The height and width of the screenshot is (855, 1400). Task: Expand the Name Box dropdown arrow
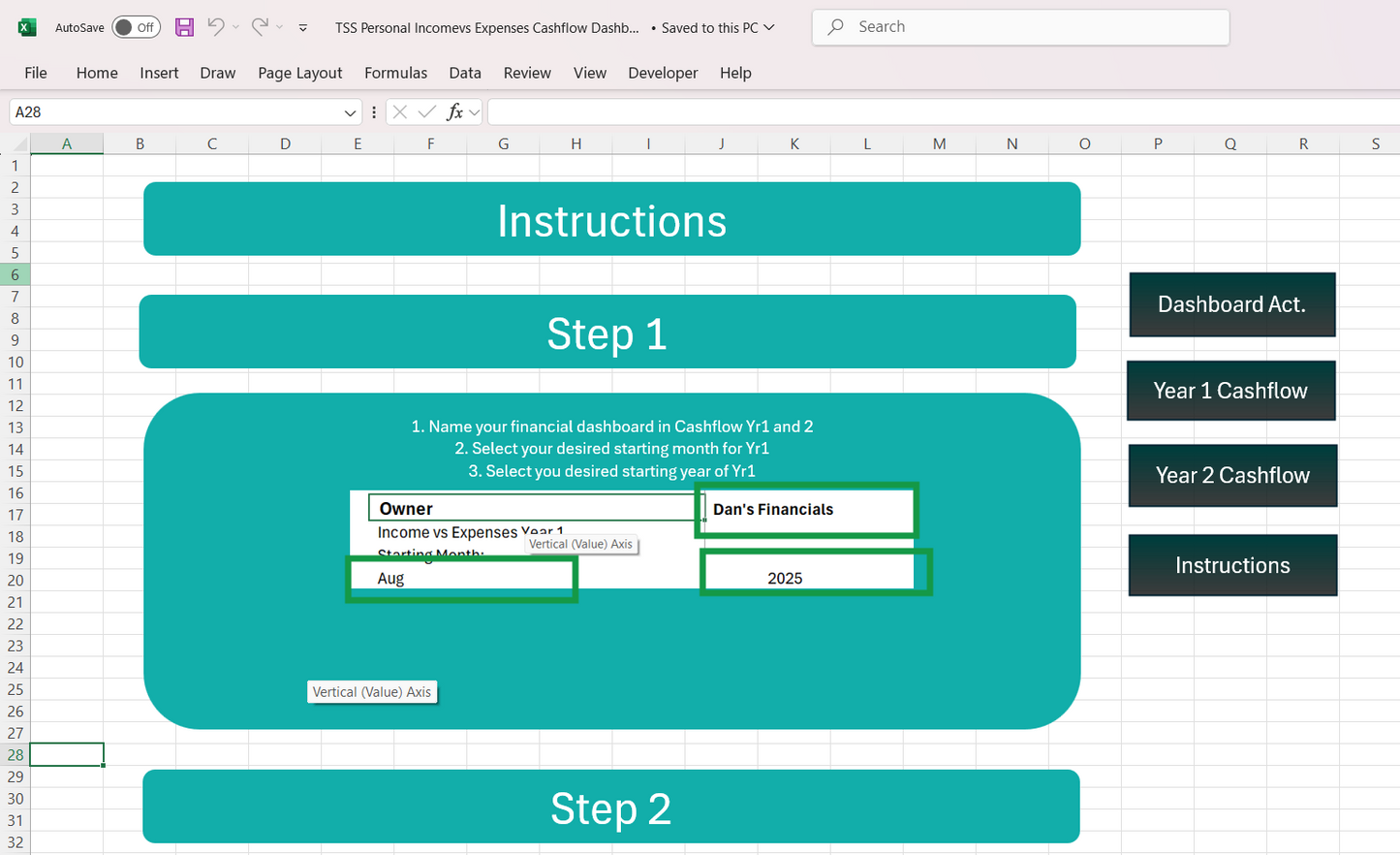(x=350, y=112)
